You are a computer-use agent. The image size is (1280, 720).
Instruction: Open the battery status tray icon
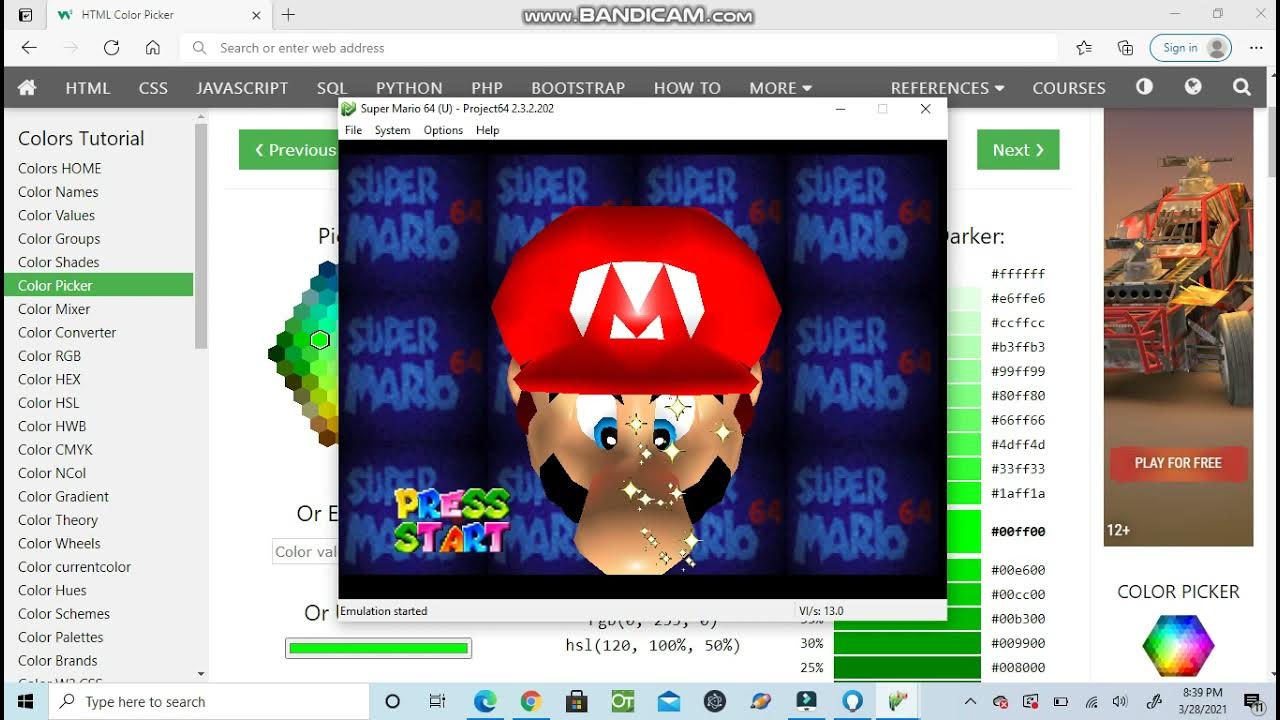[x=1061, y=702]
